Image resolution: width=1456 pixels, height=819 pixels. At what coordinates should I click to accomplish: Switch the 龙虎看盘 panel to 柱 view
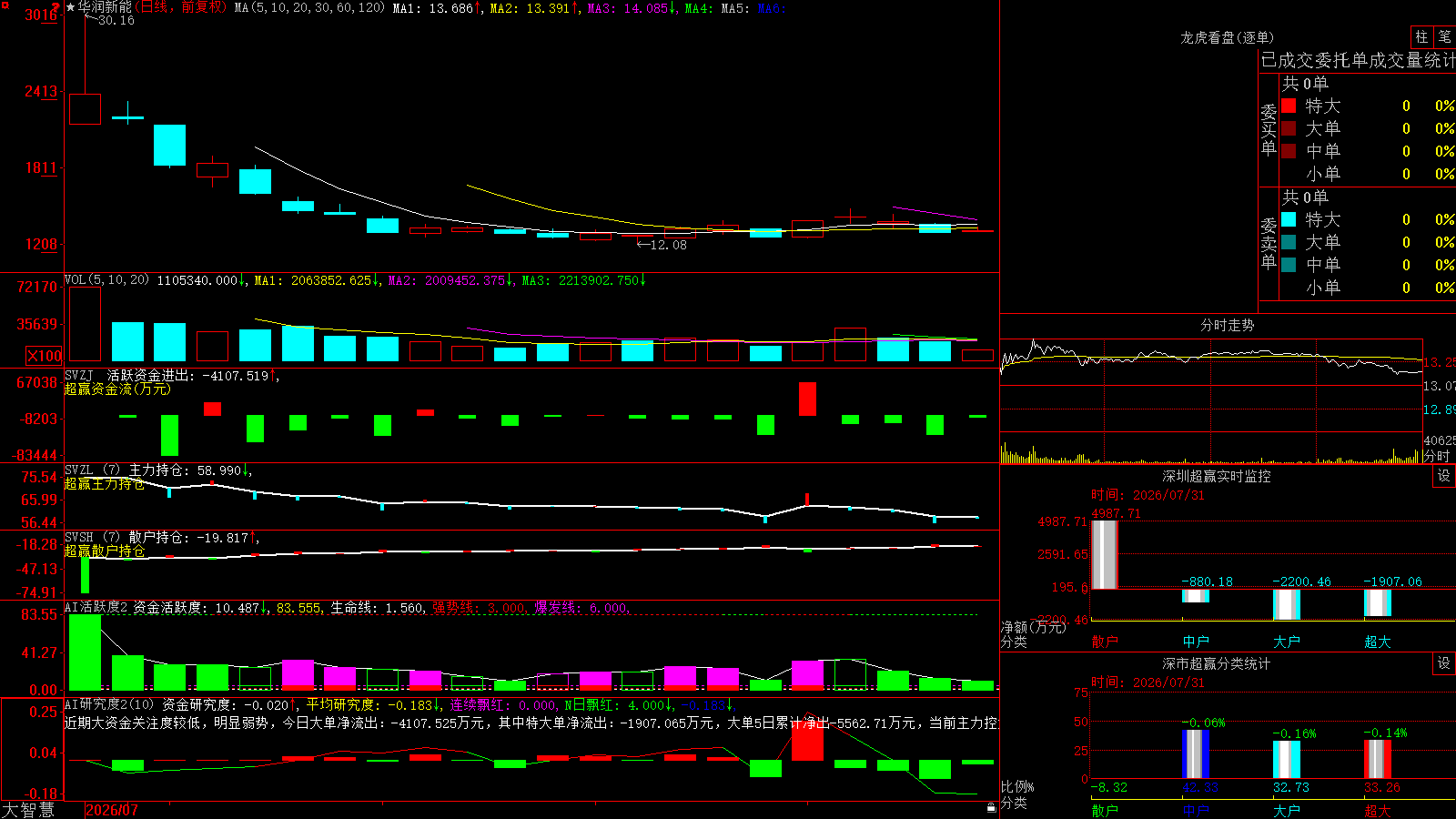1421,37
